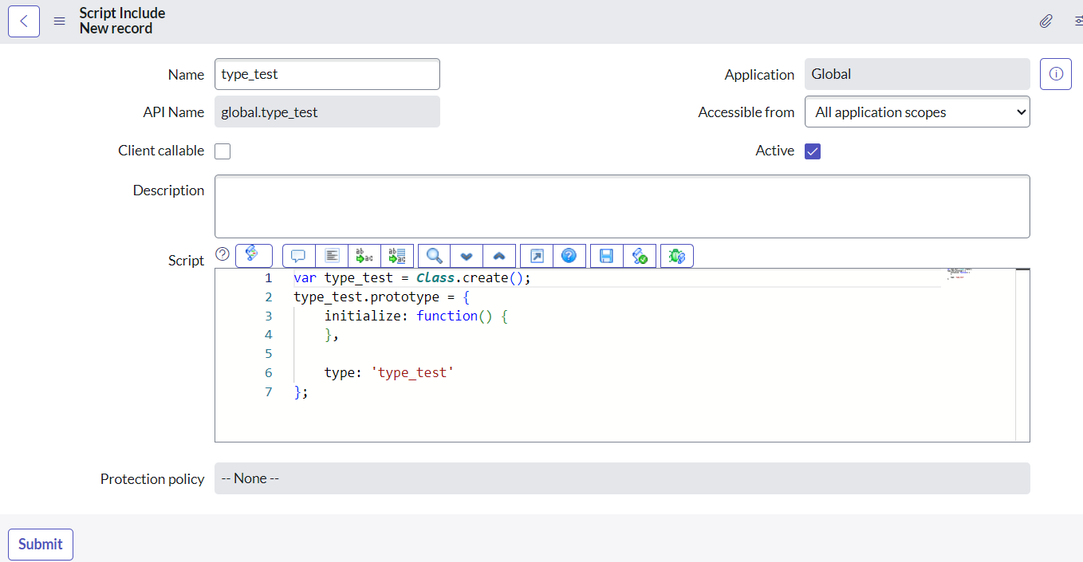Click the 'Script' field label
Image resolution: width=1083 pixels, height=562 pixels.
click(186, 260)
